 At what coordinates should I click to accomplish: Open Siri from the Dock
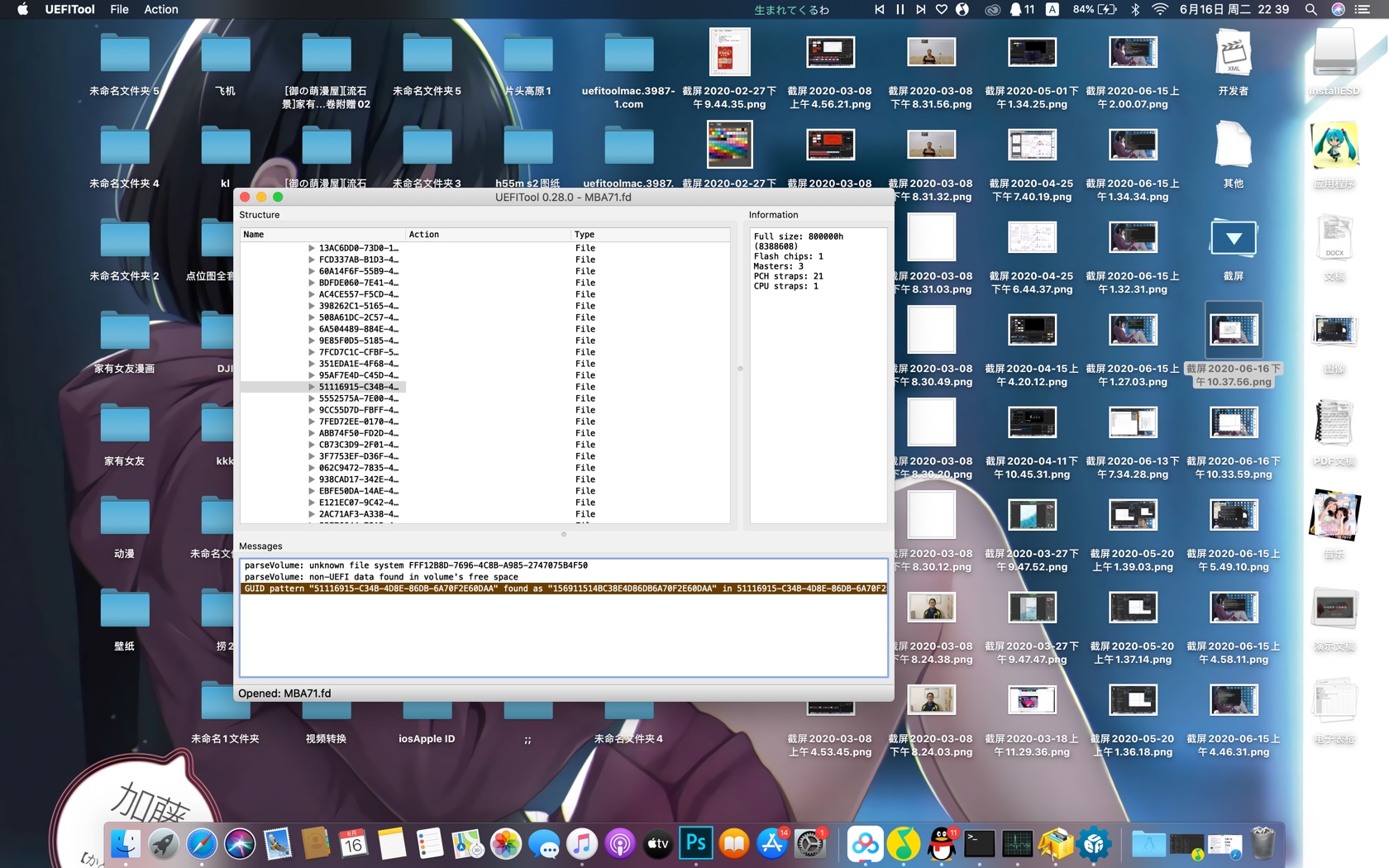tap(240, 844)
